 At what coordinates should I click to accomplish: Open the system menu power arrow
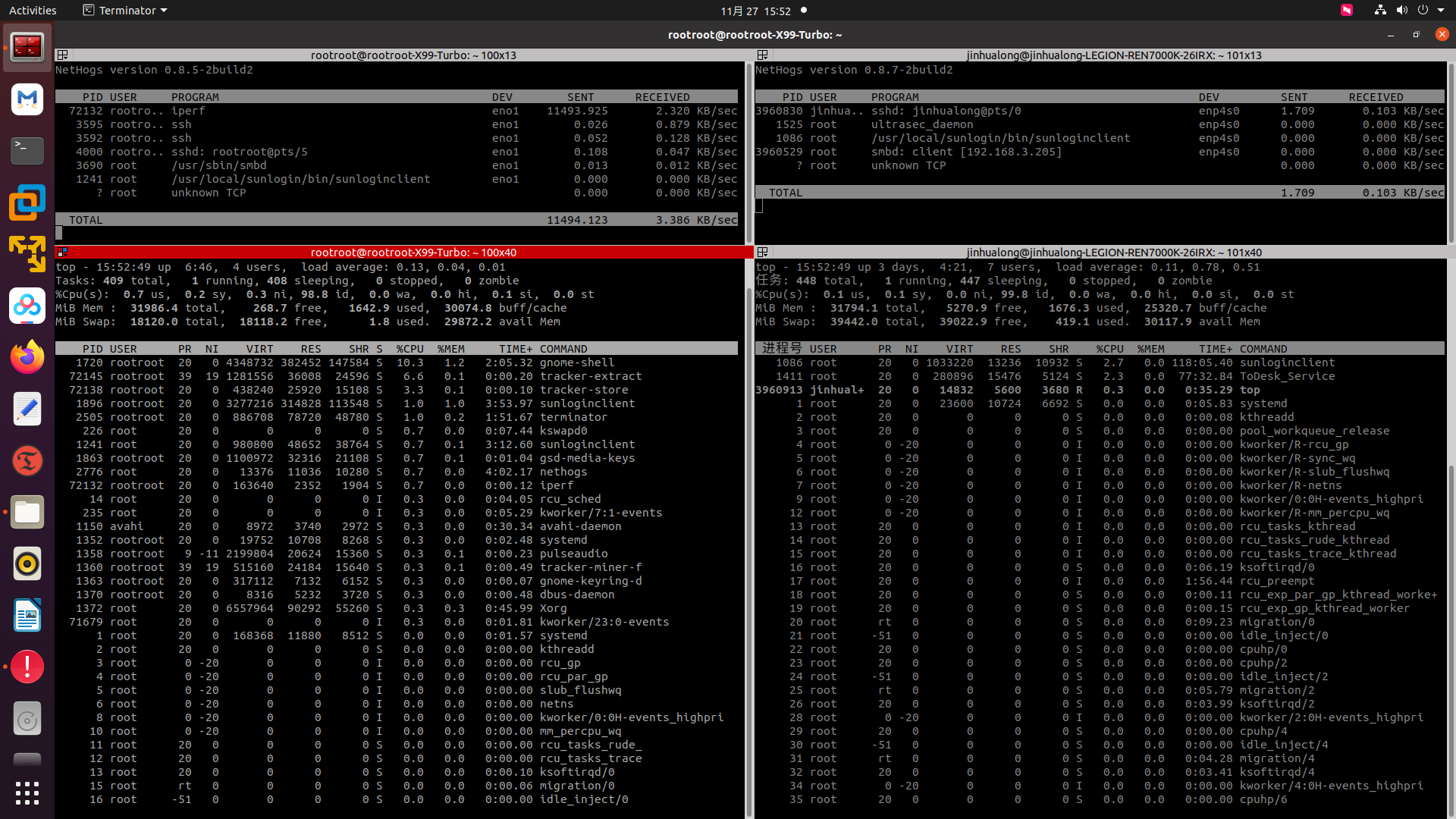click(x=1440, y=11)
